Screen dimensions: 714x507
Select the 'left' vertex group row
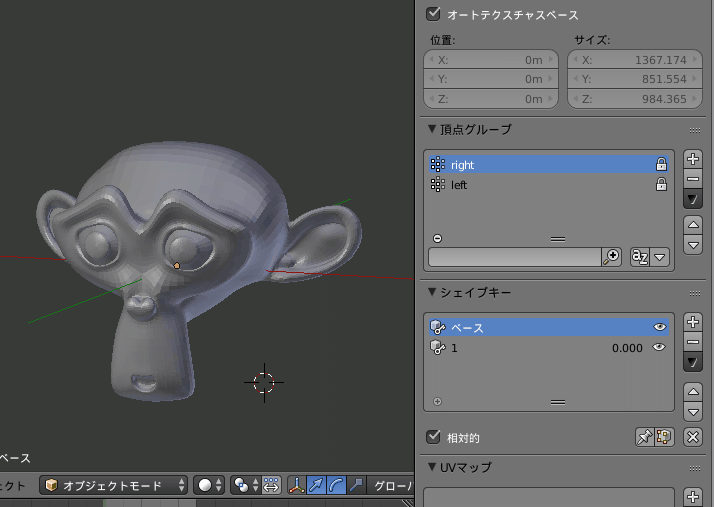click(549, 184)
